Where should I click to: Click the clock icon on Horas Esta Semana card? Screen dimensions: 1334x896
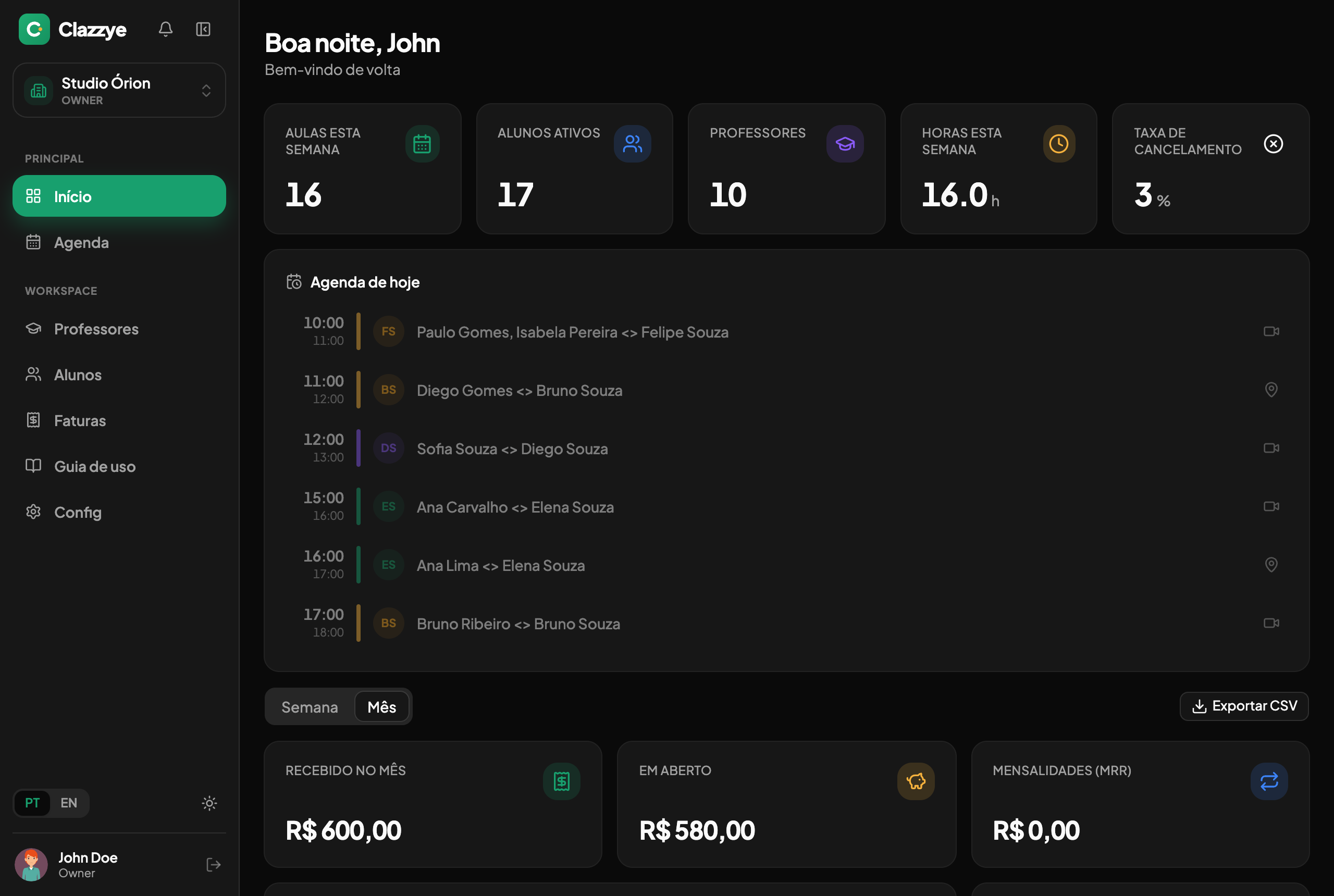tap(1058, 143)
